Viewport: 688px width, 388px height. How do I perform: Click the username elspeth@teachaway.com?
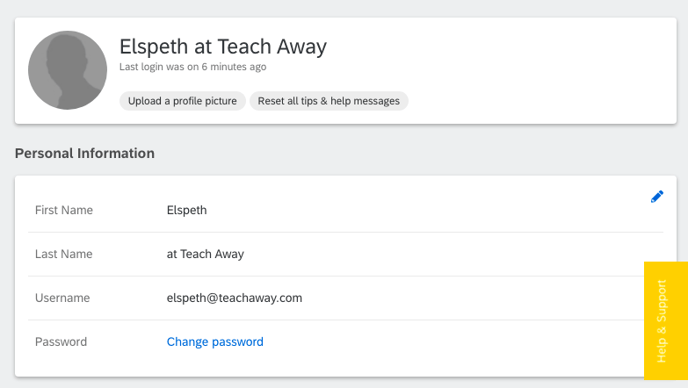point(234,298)
